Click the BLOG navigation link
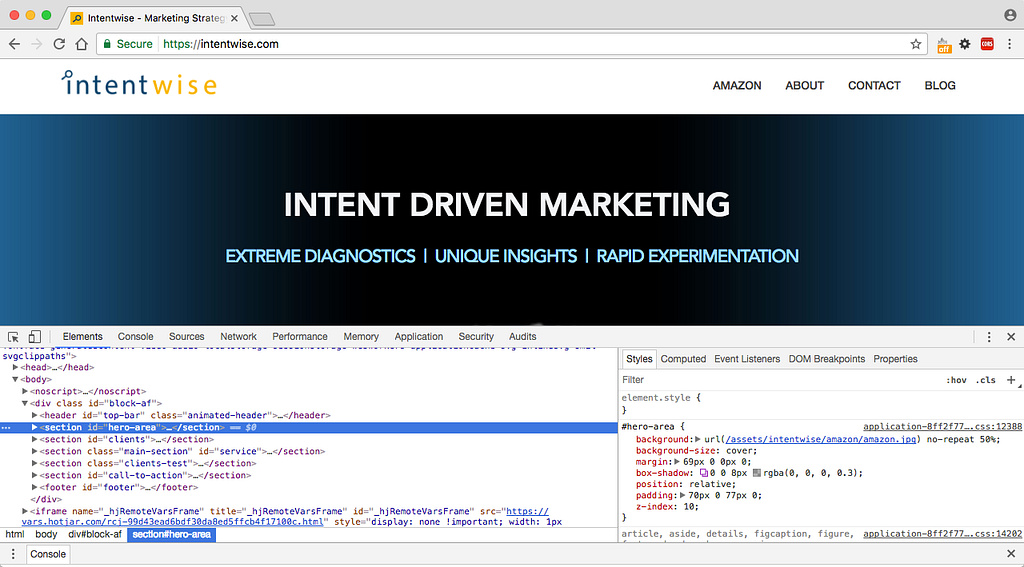This screenshot has height=567, width=1024. click(940, 86)
